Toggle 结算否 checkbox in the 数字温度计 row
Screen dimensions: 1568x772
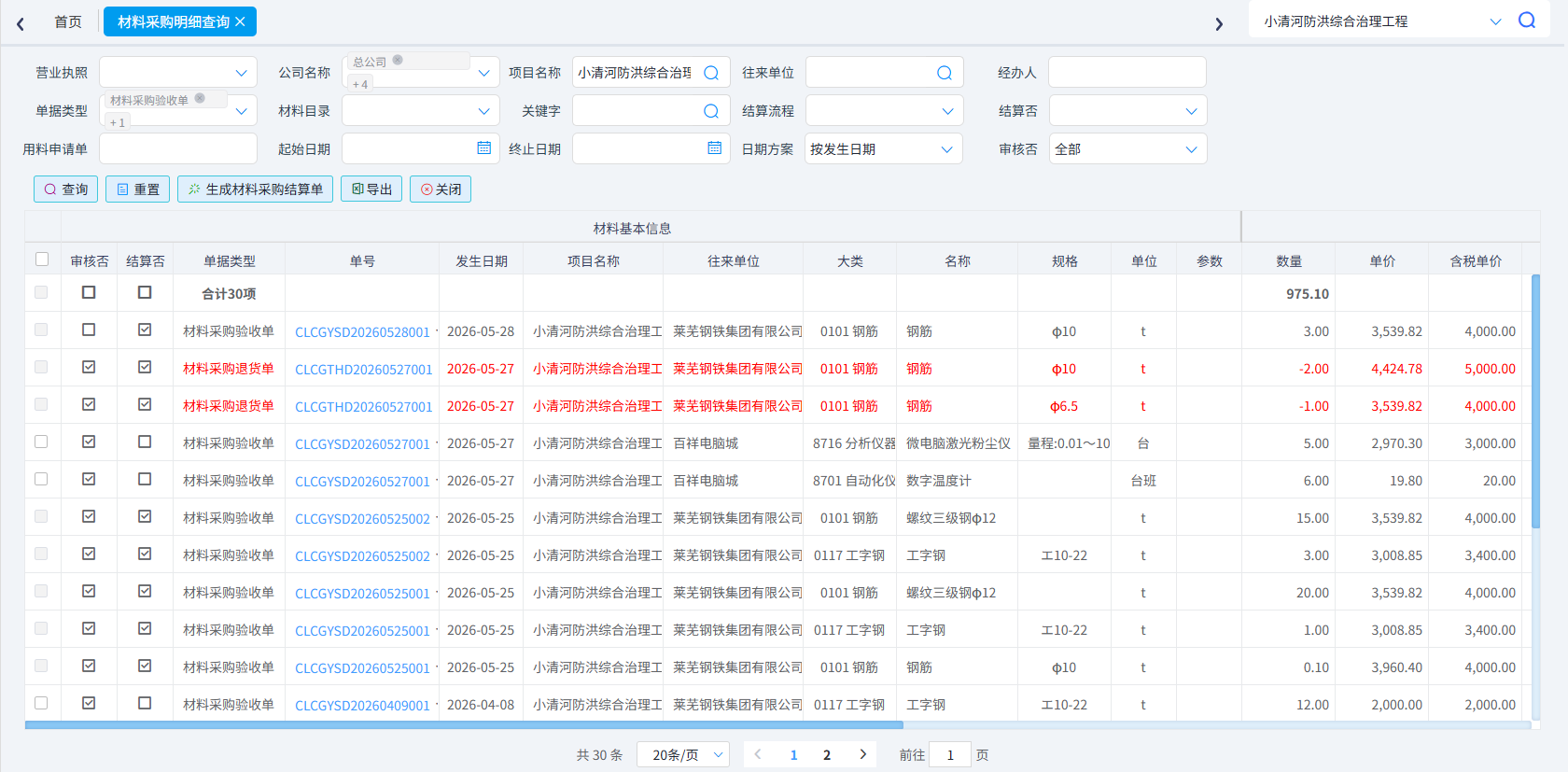click(x=145, y=479)
